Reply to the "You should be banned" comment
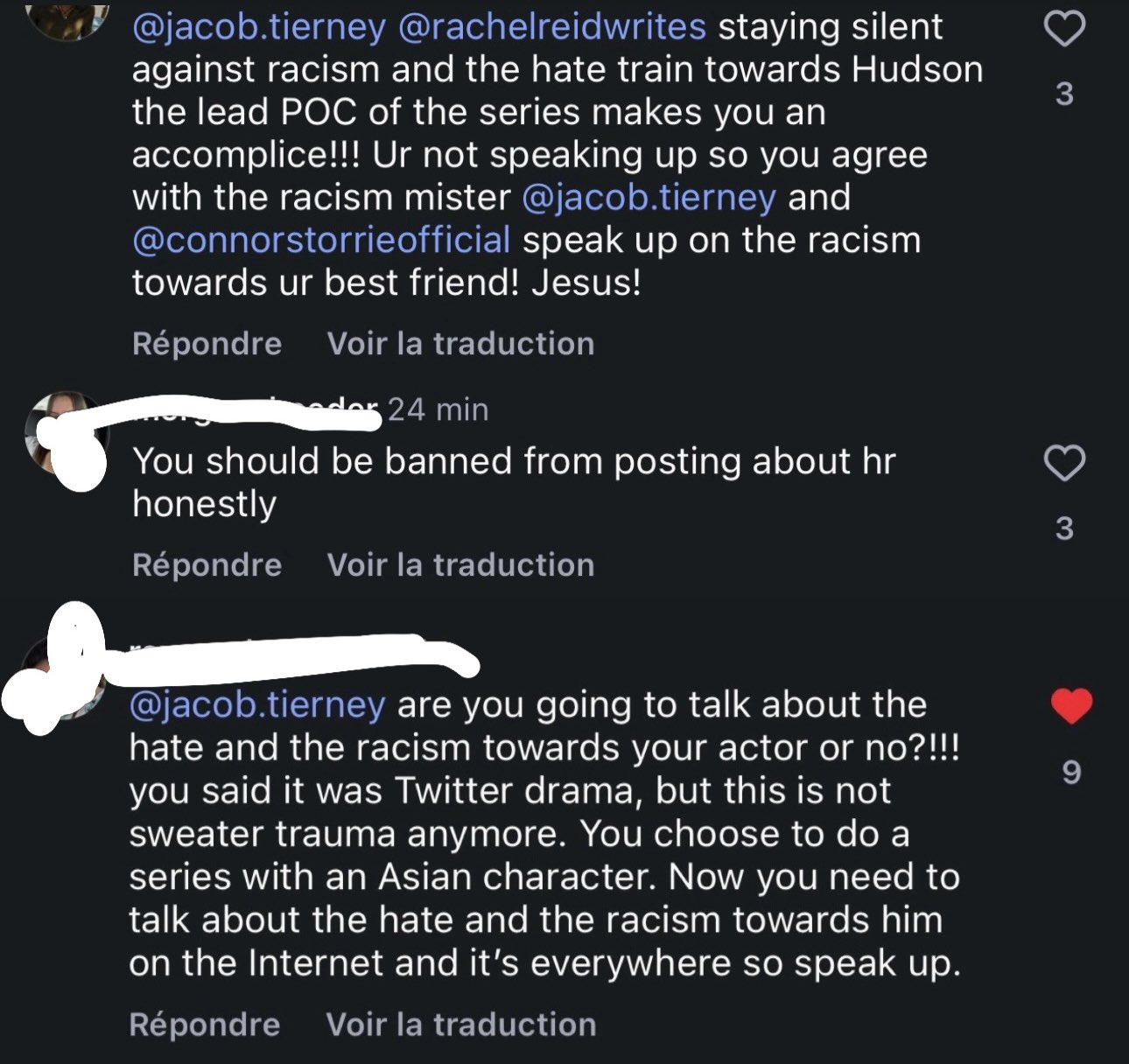Image resolution: width=1129 pixels, height=1064 pixels. [207, 565]
